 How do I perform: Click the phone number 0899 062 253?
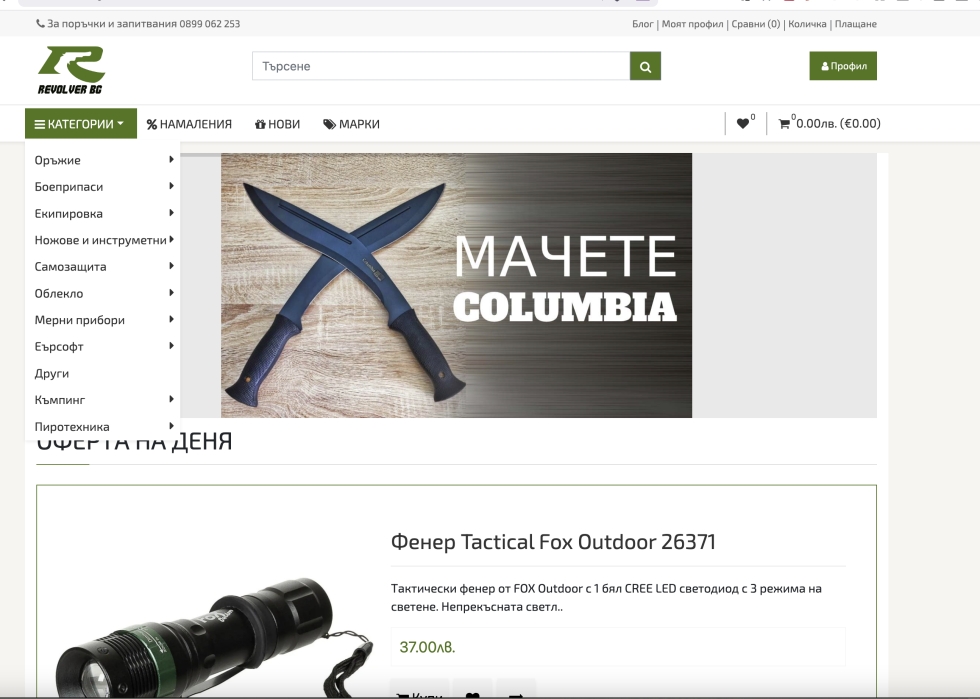pos(209,24)
